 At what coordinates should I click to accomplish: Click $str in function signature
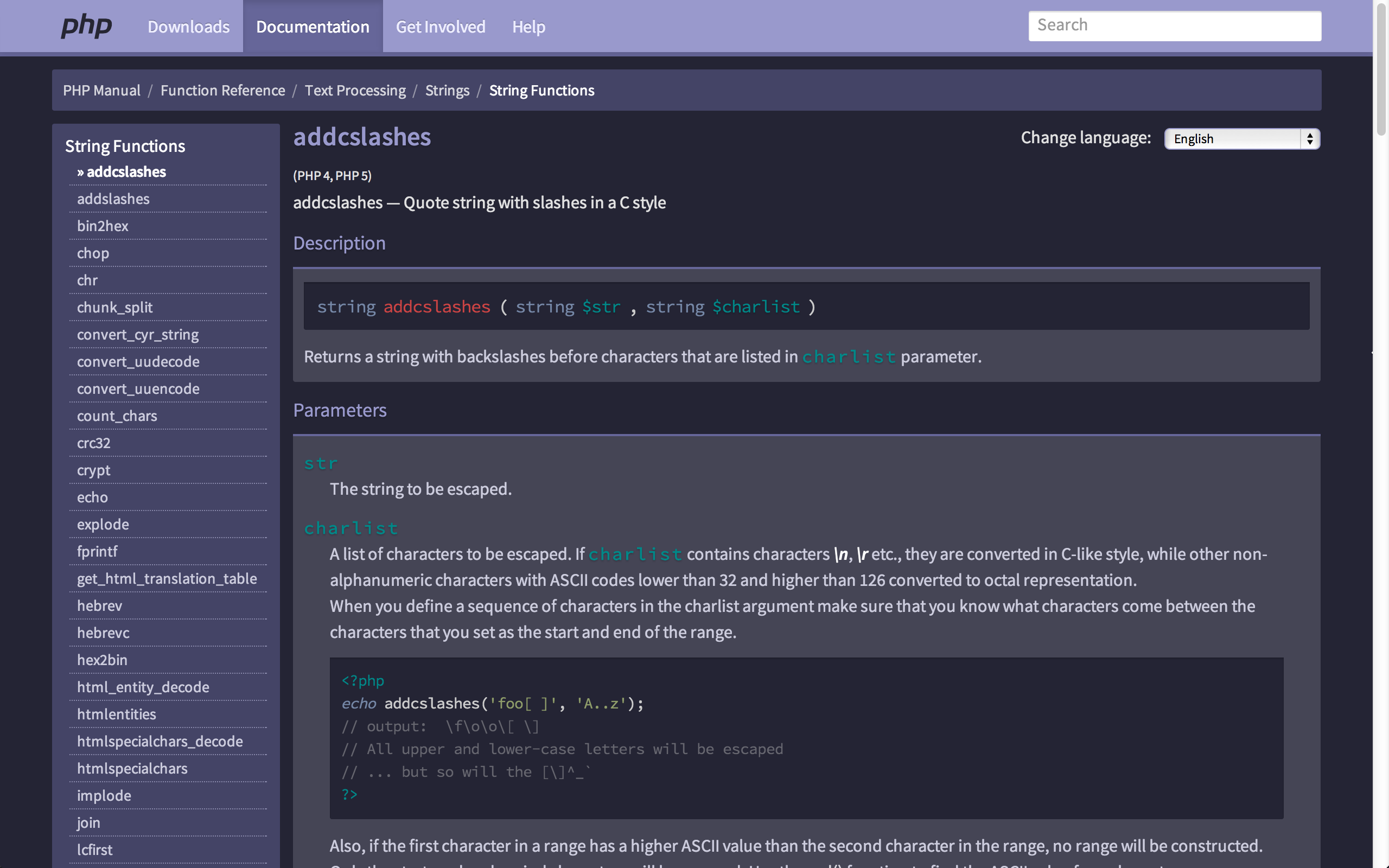point(602,307)
